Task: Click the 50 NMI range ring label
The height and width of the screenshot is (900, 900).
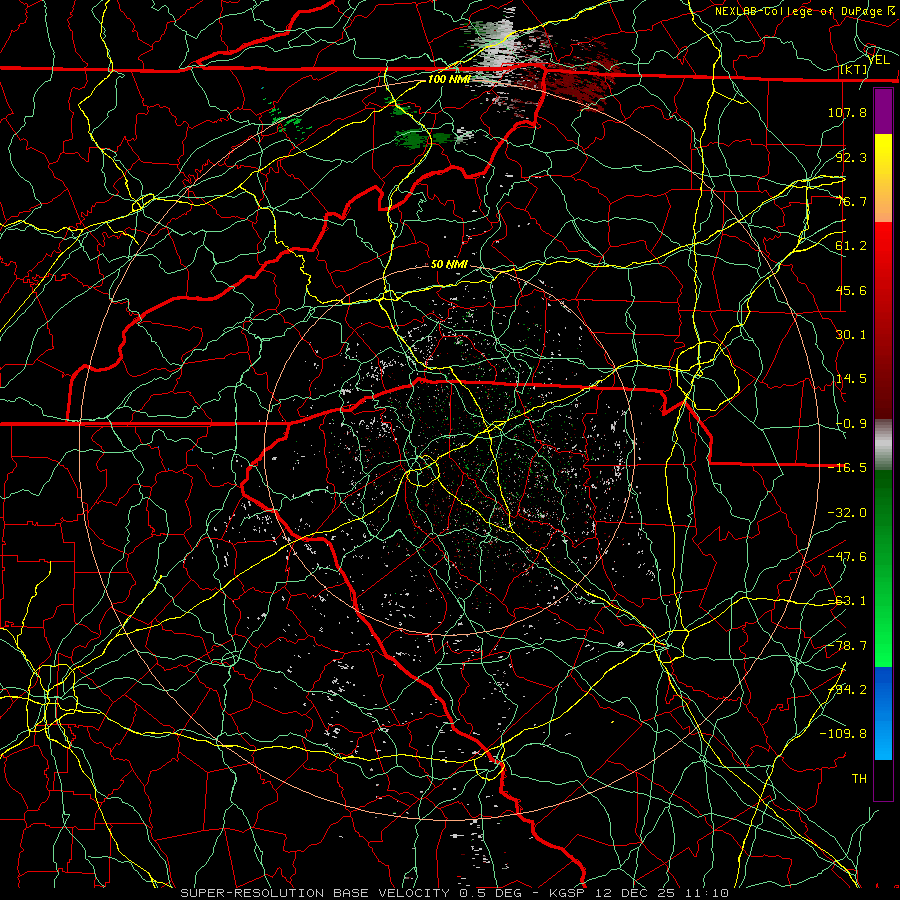Action: point(449,264)
